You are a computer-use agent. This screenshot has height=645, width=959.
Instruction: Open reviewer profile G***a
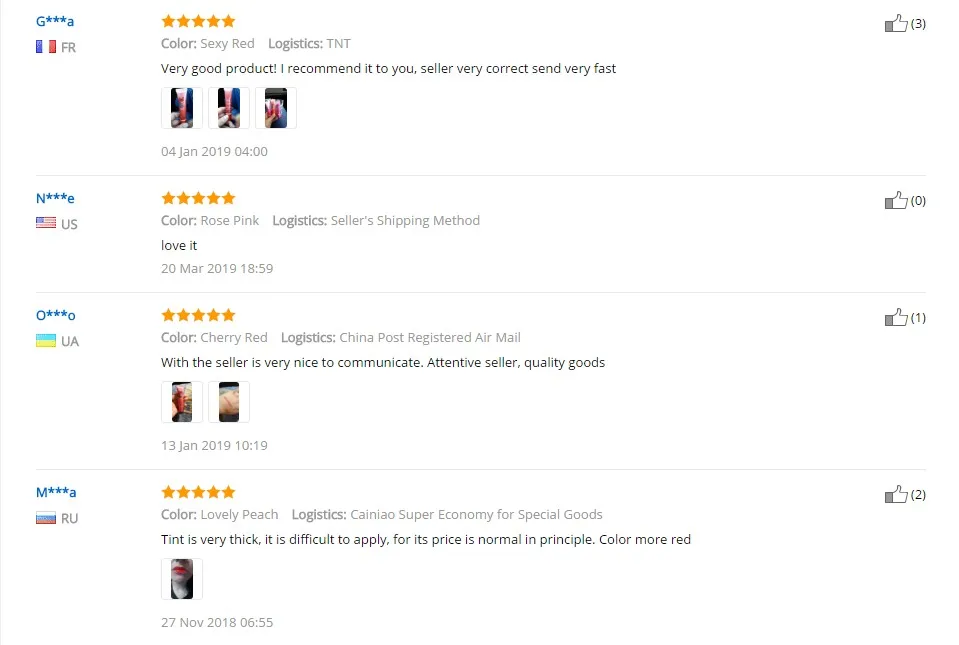(55, 21)
